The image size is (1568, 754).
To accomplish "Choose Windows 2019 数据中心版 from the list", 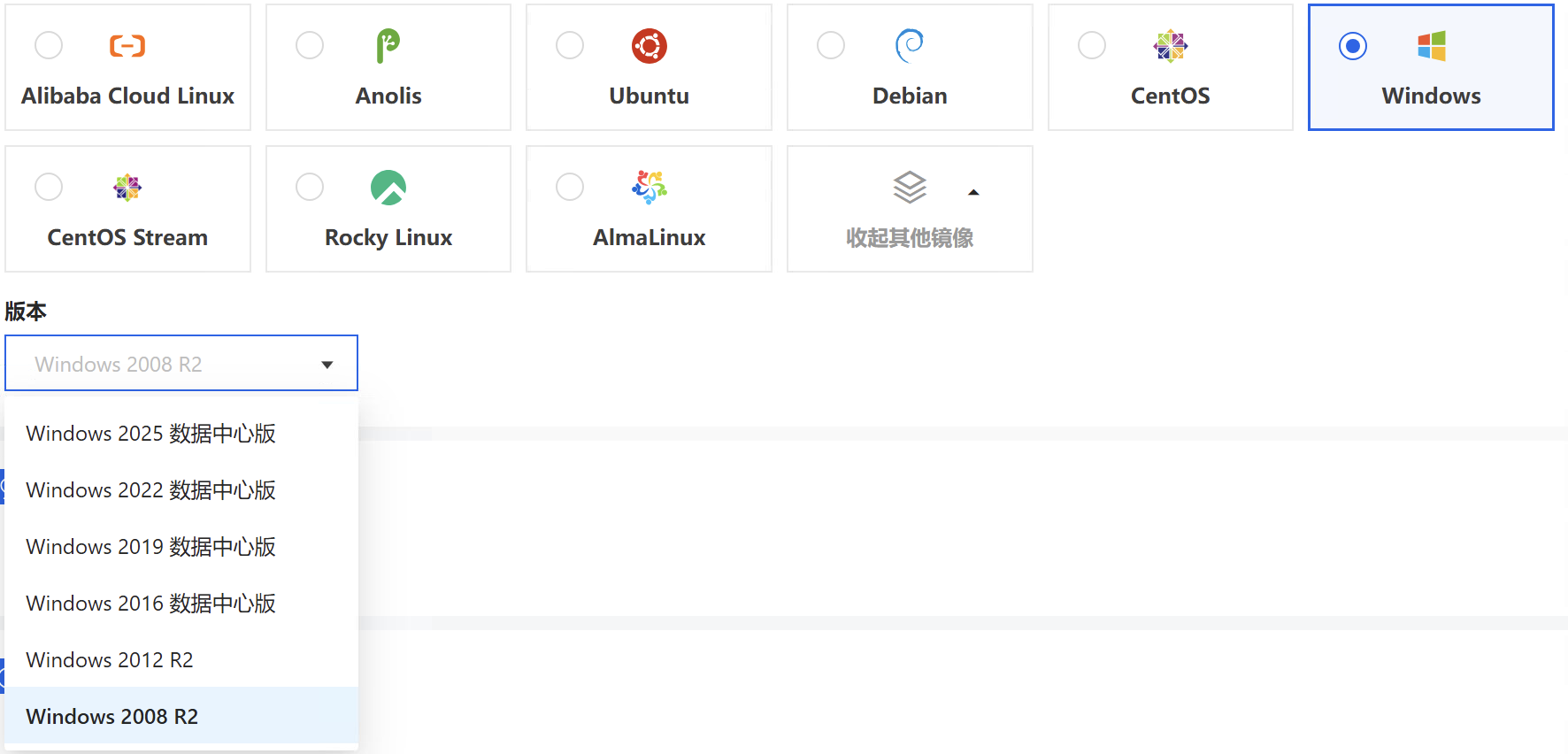I will pyautogui.click(x=181, y=547).
